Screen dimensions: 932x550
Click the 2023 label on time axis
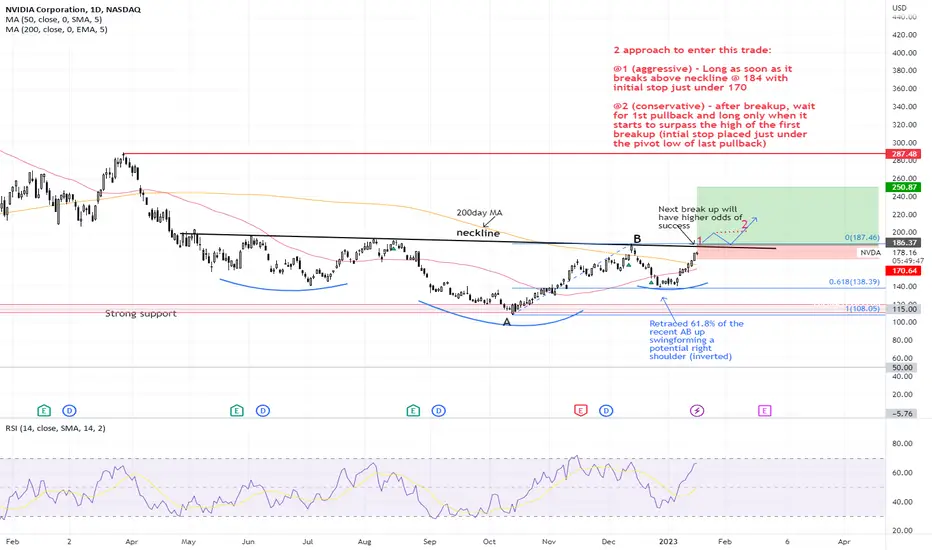(668, 542)
